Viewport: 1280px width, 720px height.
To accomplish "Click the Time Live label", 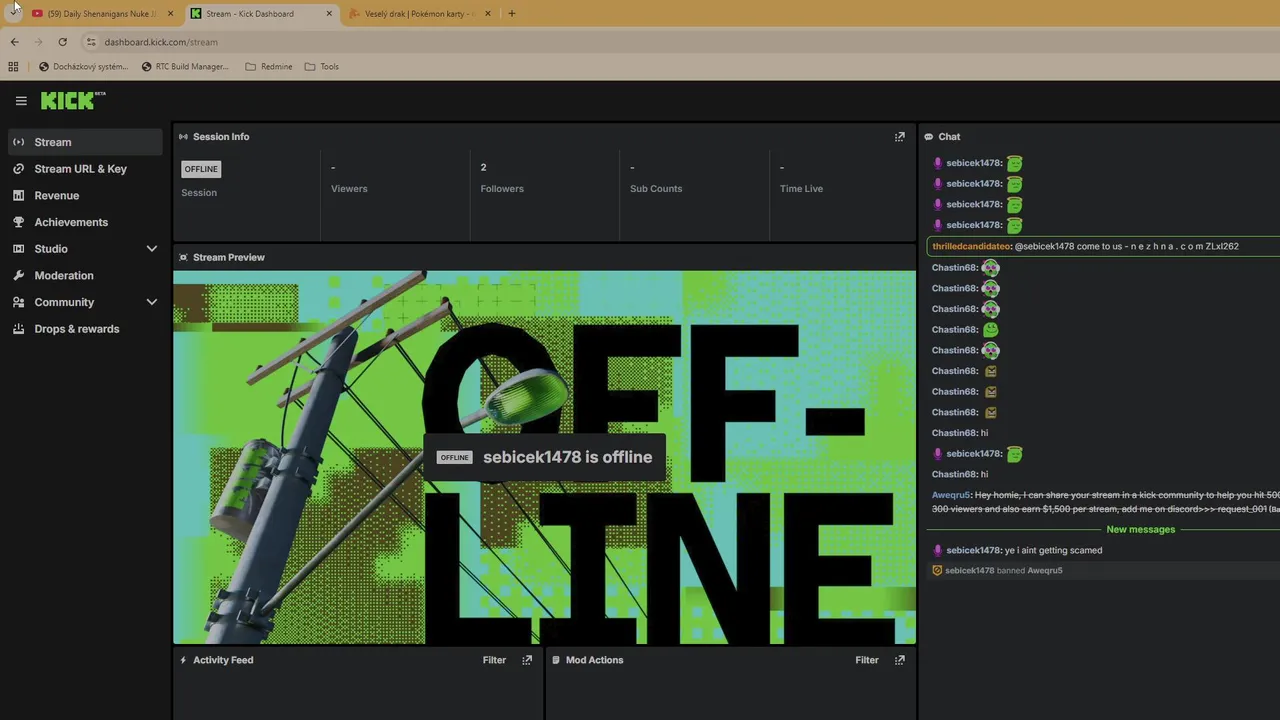I will coord(801,188).
